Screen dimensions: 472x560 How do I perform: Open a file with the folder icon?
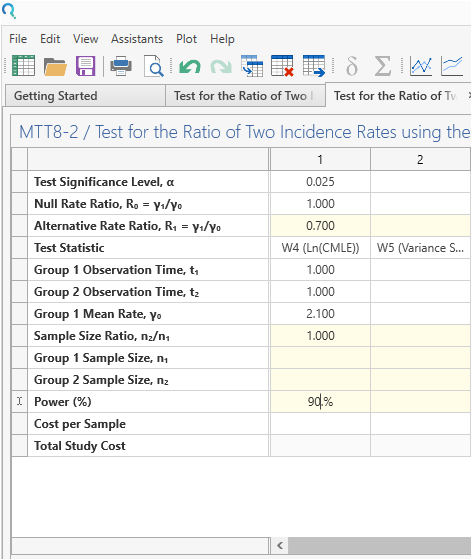tap(55, 66)
